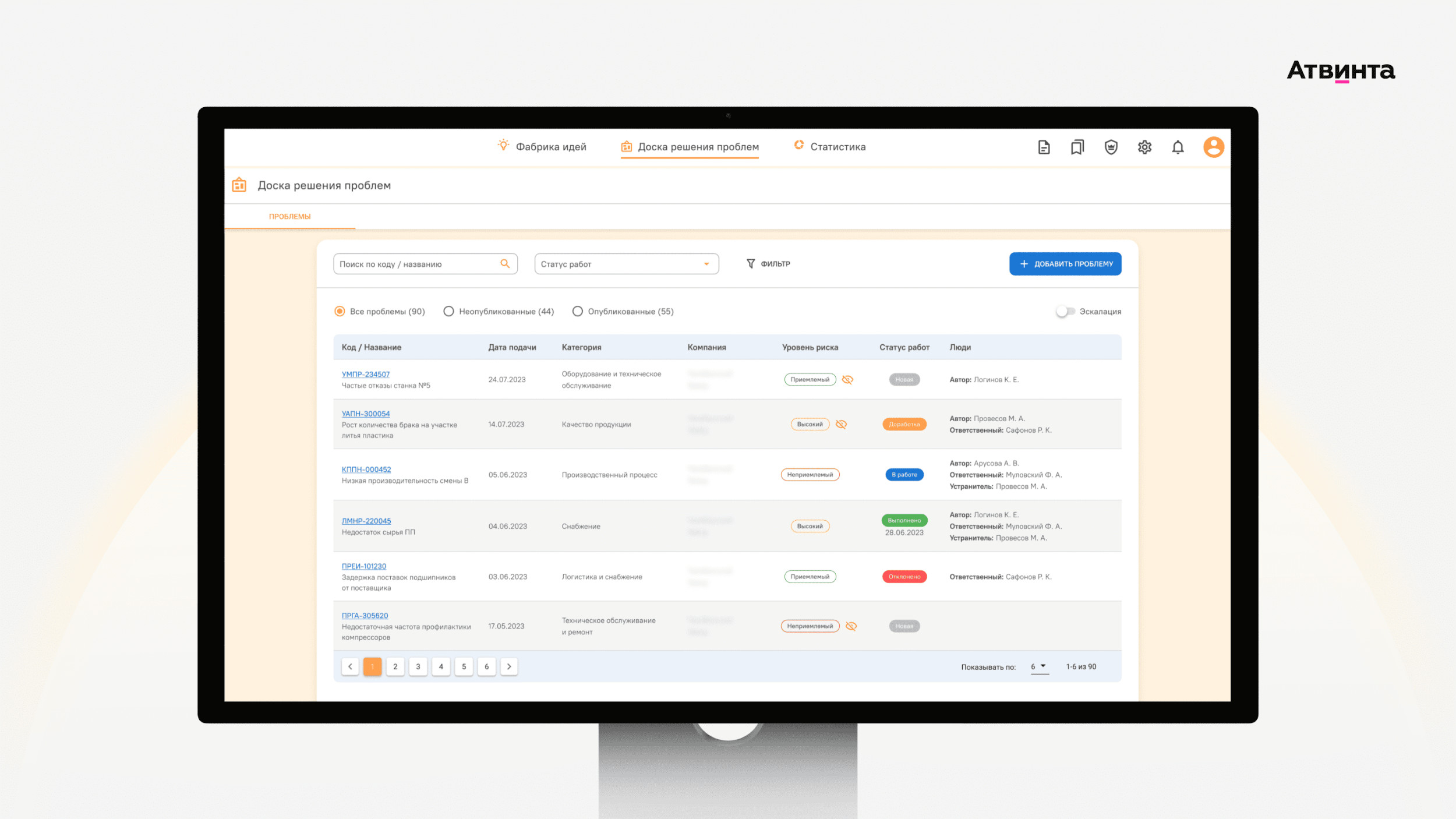Click Добавить проблему button
This screenshot has width=1456, height=819.
point(1065,264)
